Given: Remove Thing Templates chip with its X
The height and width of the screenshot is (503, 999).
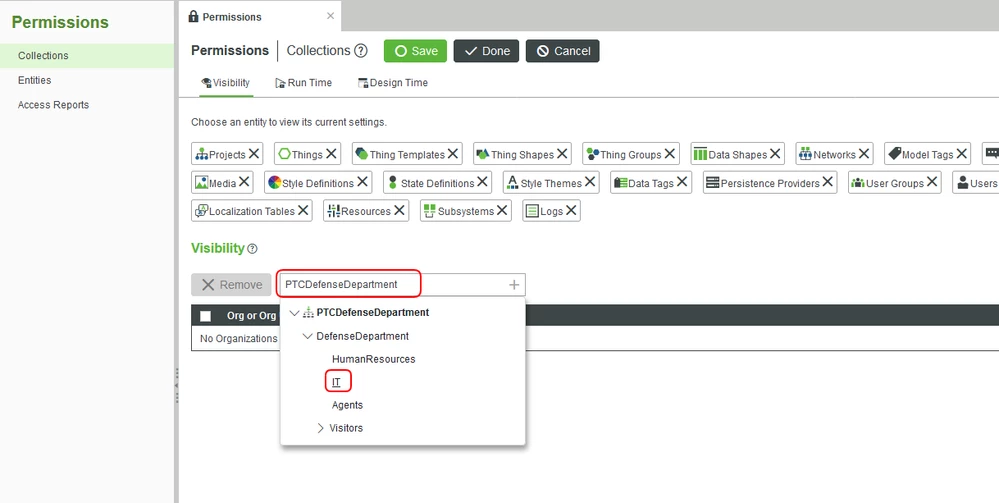Looking at the screenshot, I should click(x=453, y=154).
